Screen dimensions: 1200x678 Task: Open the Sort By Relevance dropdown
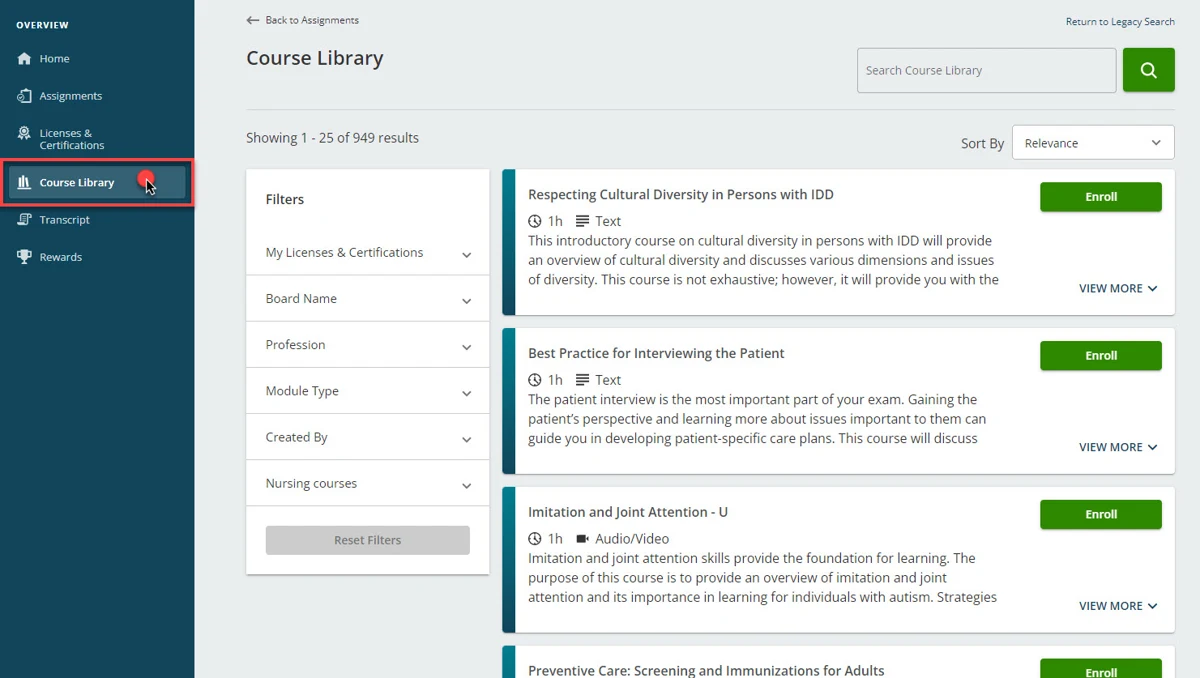(1093, 143)
